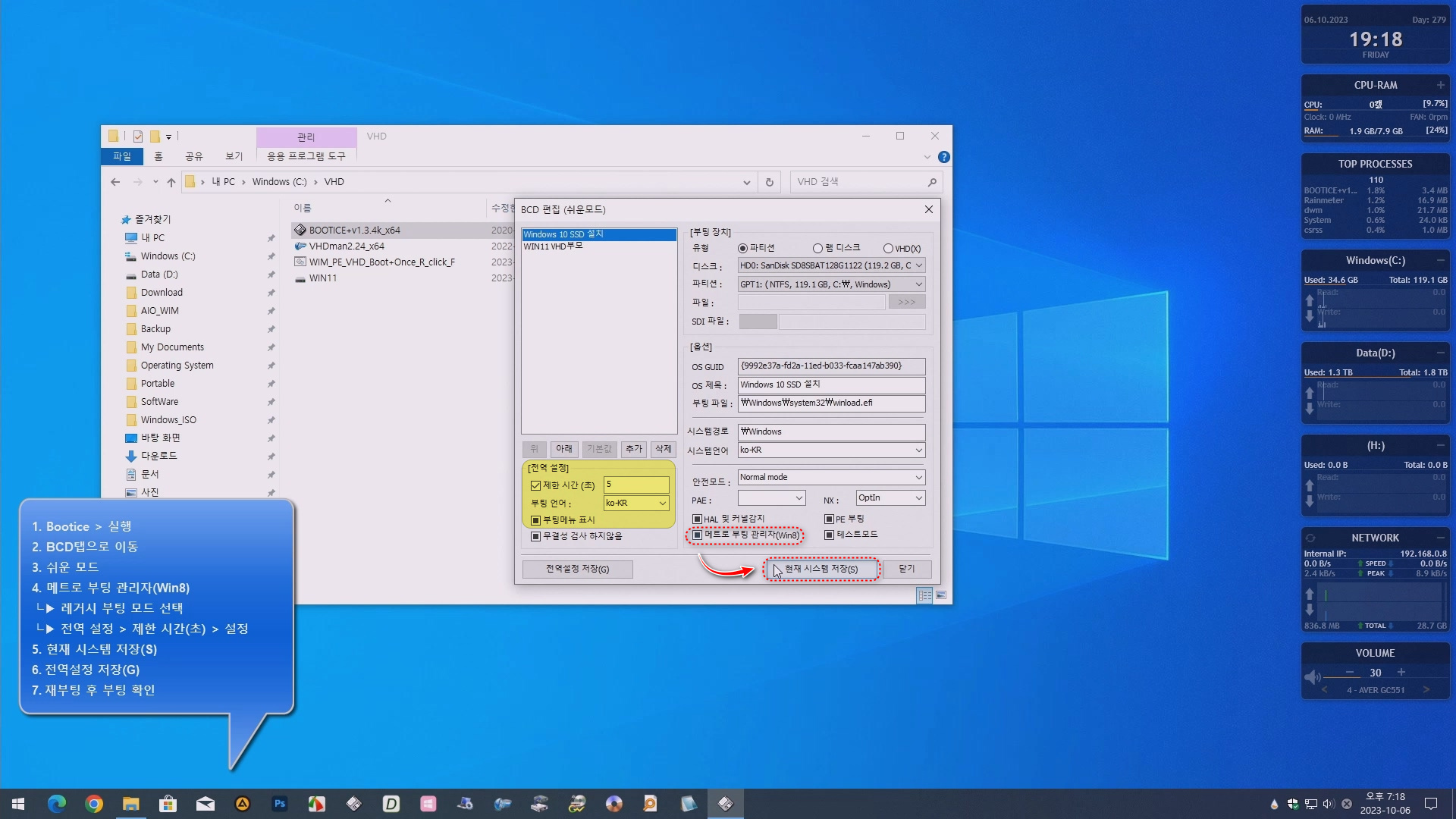Open 안전모드 Normal mode dropdown
Image resolution: width=1456 pixels, height=819 pixels.
(831, 478)
